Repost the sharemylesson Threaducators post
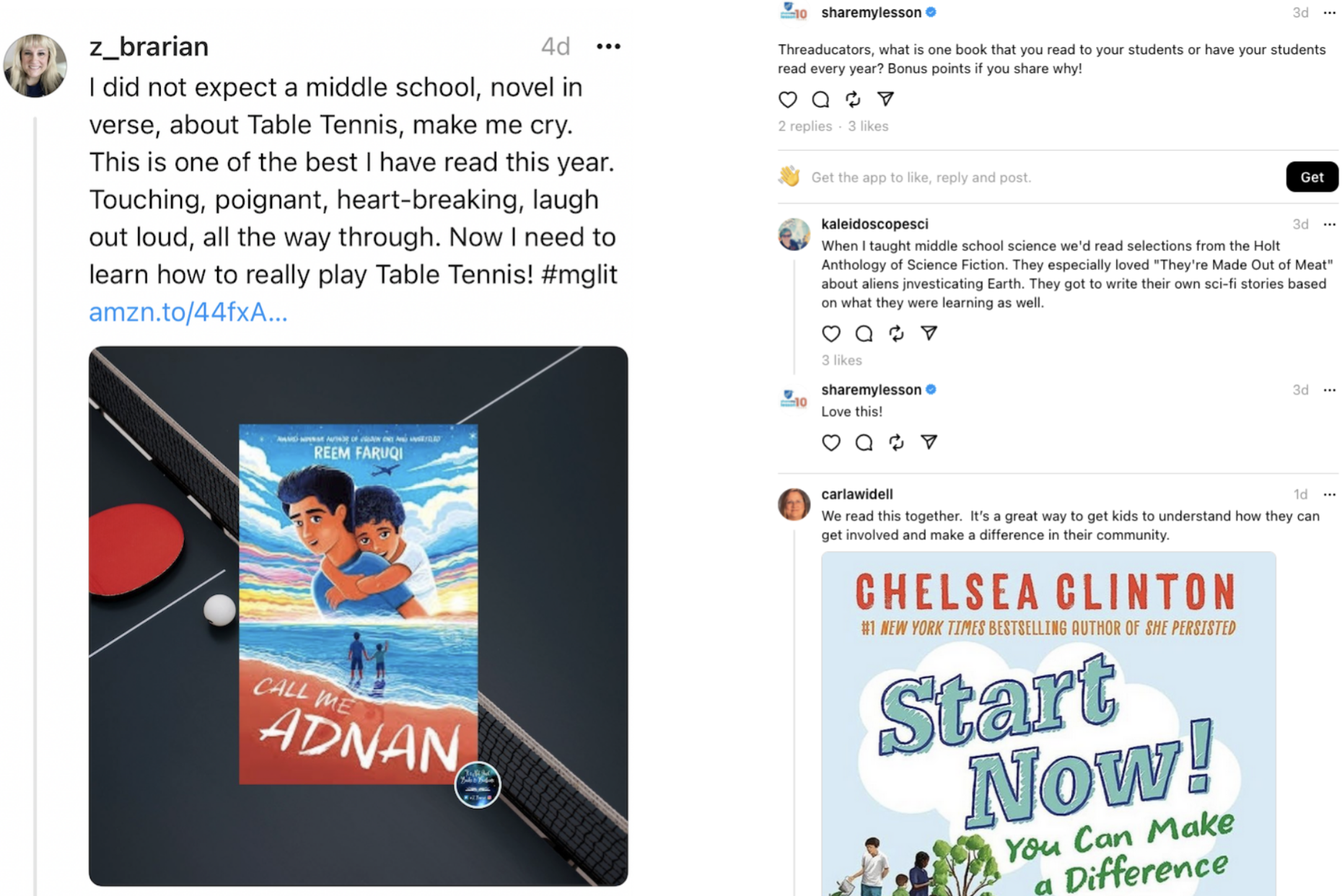This screenshot has width=1342, height=896. click(x=853, y=100)
